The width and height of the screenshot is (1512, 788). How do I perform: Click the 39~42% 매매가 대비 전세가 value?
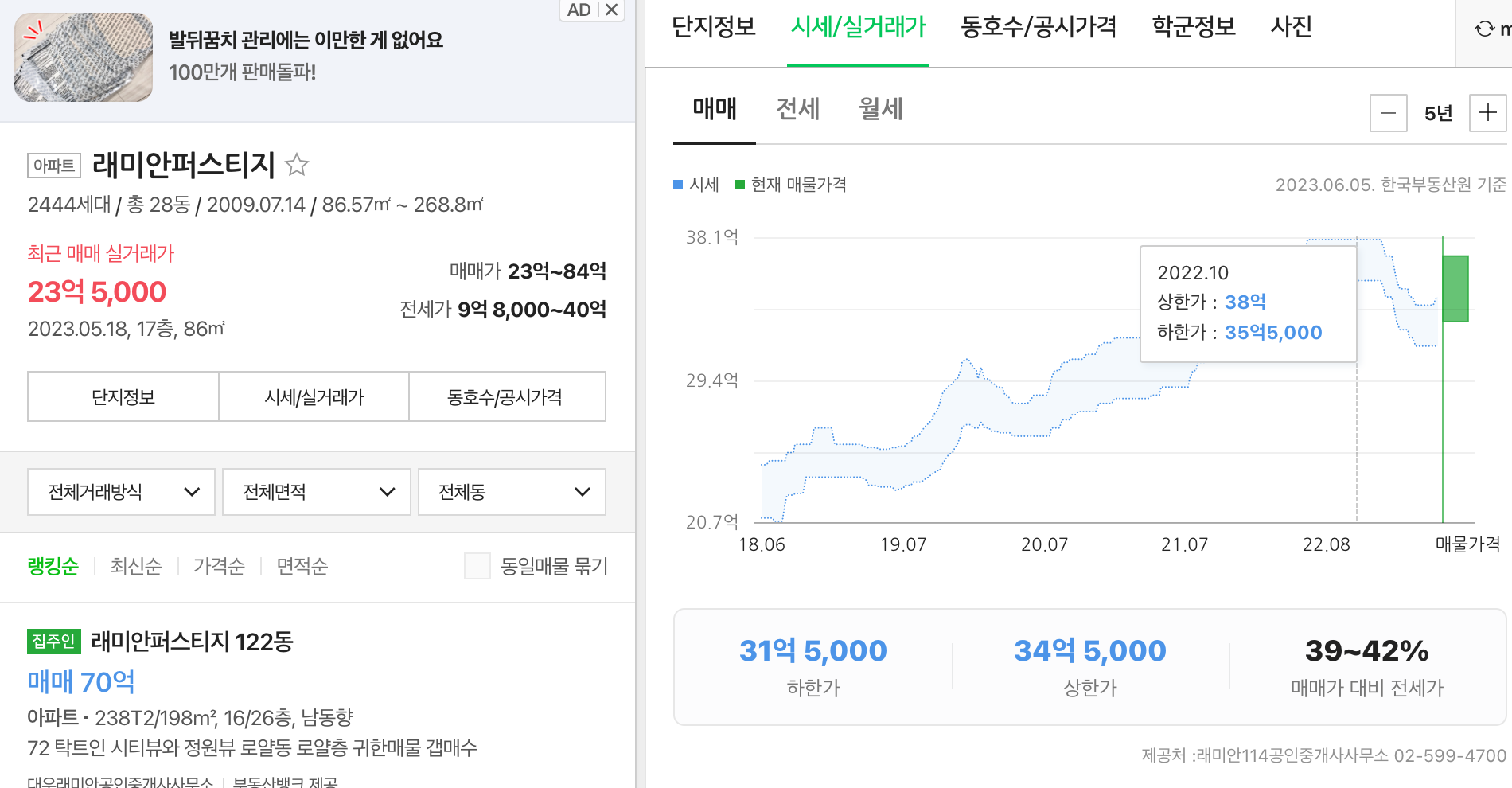pyautogui.click(x=1367, y=651)
